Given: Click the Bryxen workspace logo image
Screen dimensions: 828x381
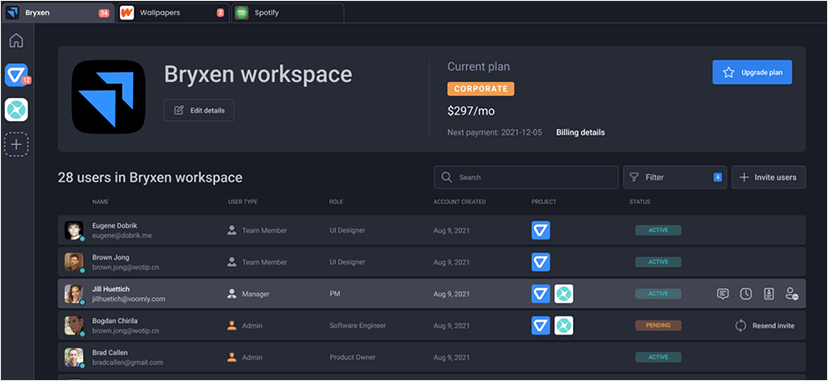Looking at the screenshot, I should pyautogui.click(x=108, y=97).
